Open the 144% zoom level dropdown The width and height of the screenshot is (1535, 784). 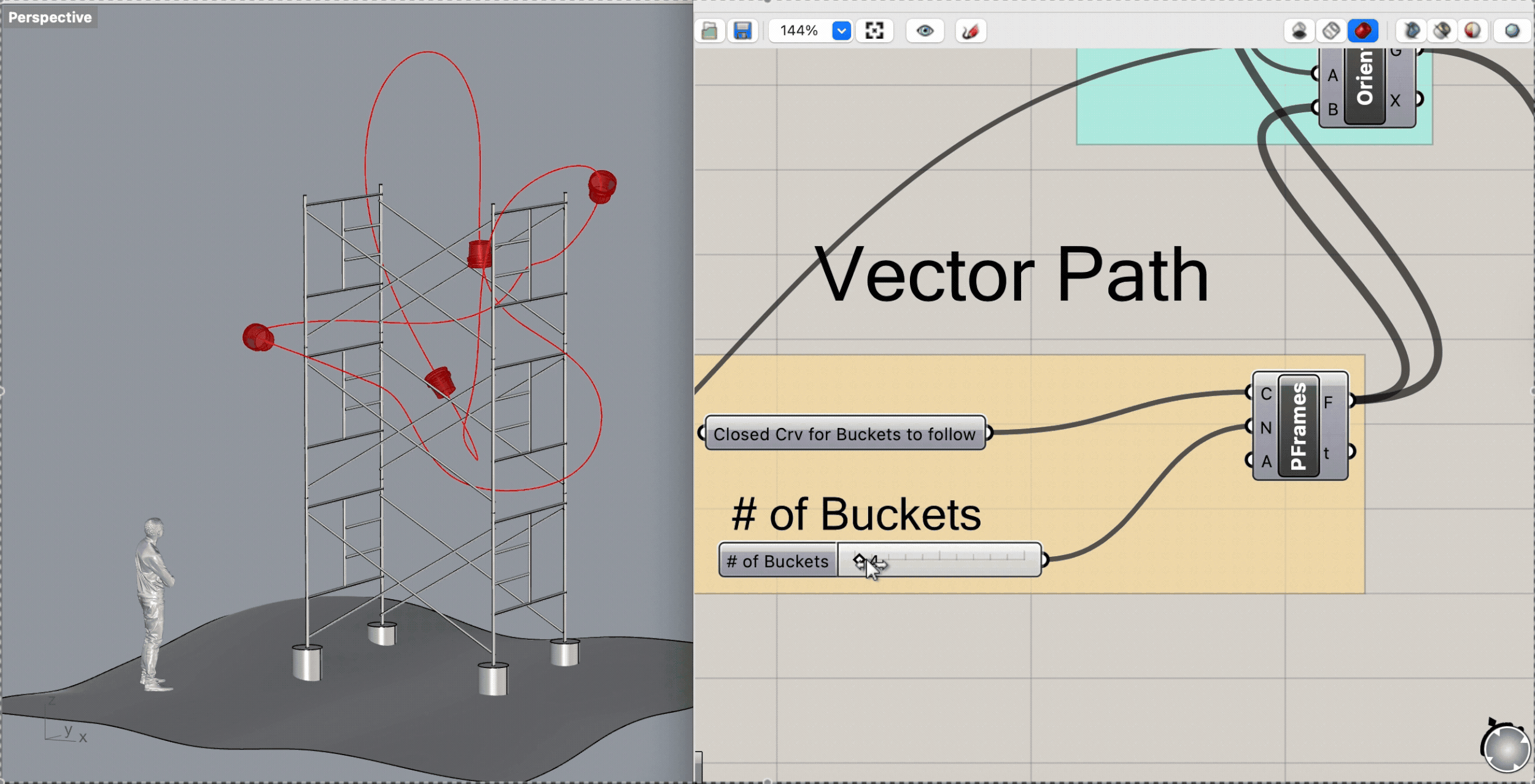(841, 31)
